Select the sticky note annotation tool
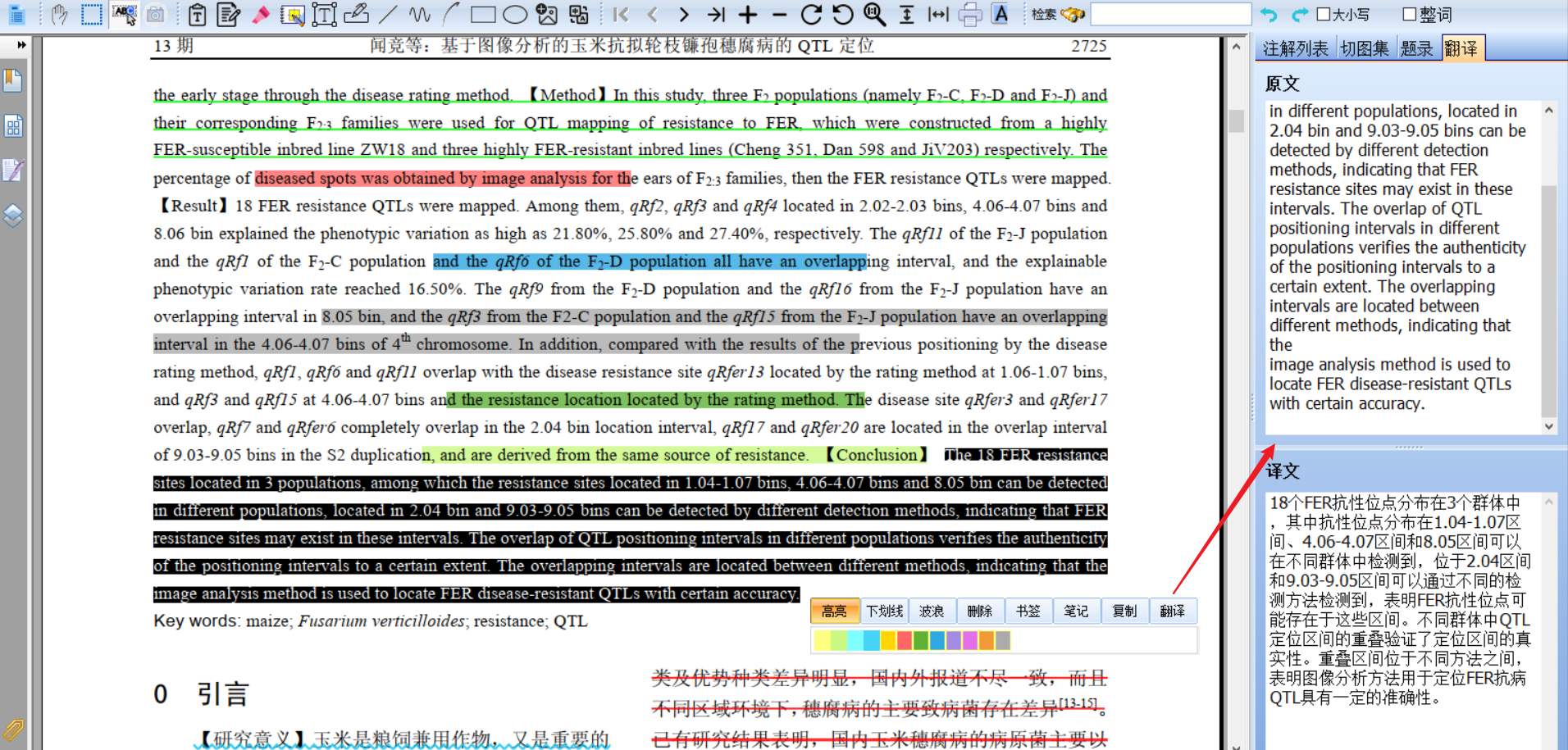The height and width of the screenshot is (750, 1568). (292, 14)
